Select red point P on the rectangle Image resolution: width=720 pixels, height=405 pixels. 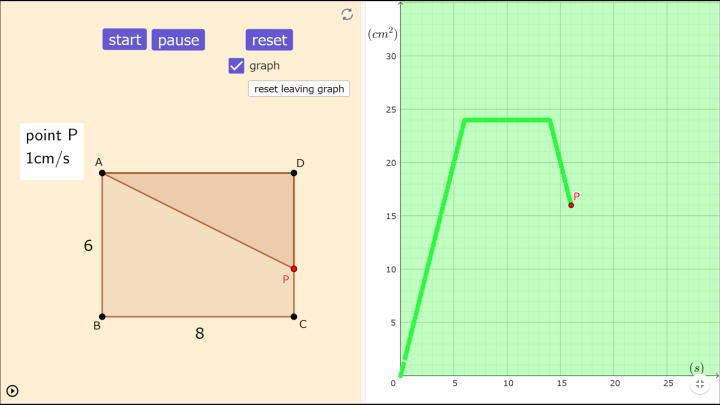click(x=293, y=268)
